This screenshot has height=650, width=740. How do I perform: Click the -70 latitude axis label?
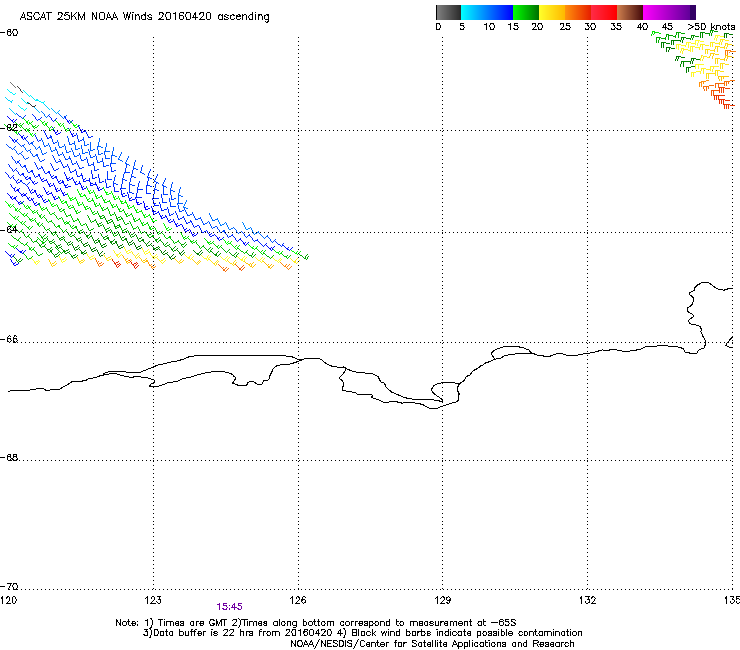9,586
